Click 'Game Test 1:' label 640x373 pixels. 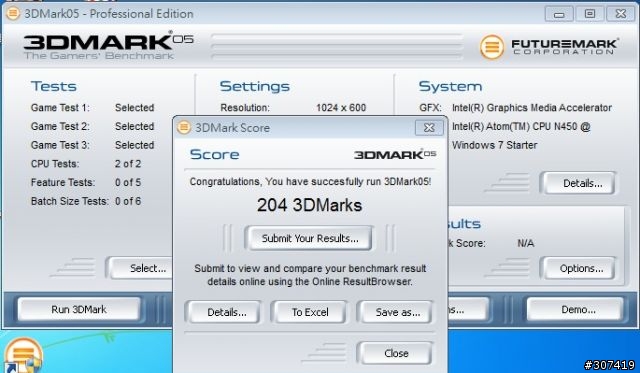pyautogui.click(x=60, y=108)
